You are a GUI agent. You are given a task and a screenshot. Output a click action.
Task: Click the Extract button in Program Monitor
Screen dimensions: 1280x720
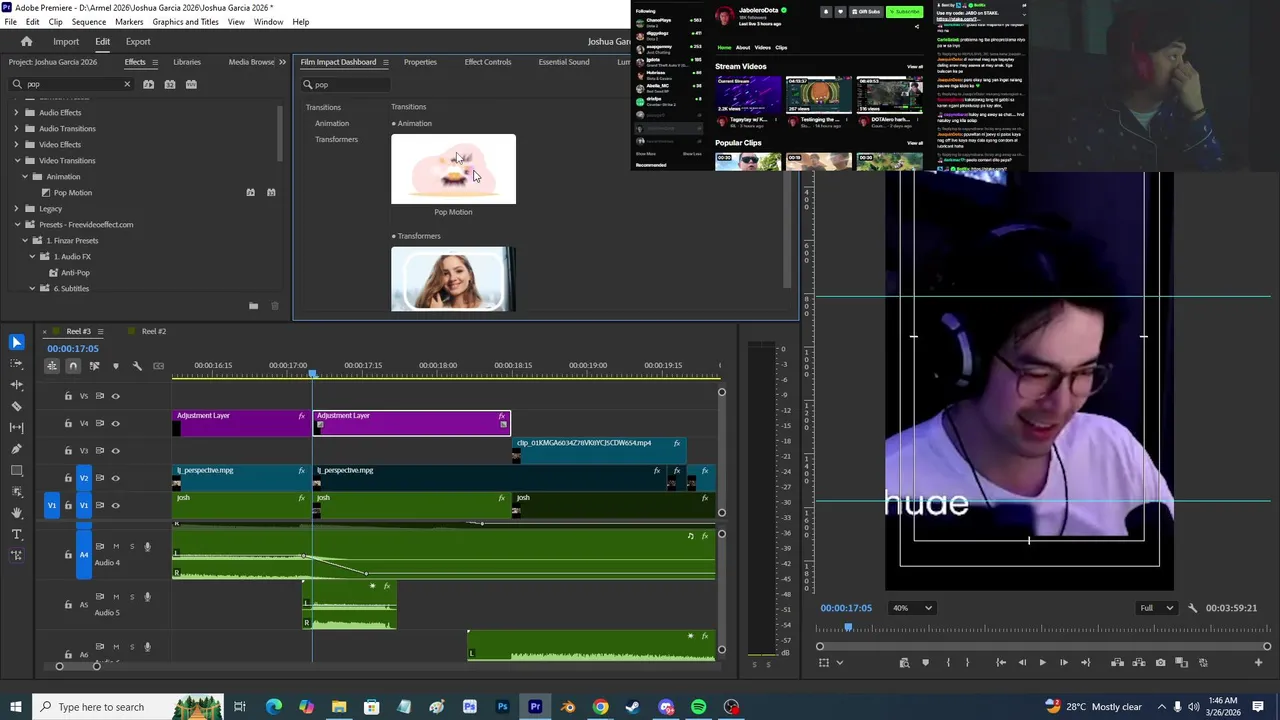pyautogui.click(x=1139, y=662)
